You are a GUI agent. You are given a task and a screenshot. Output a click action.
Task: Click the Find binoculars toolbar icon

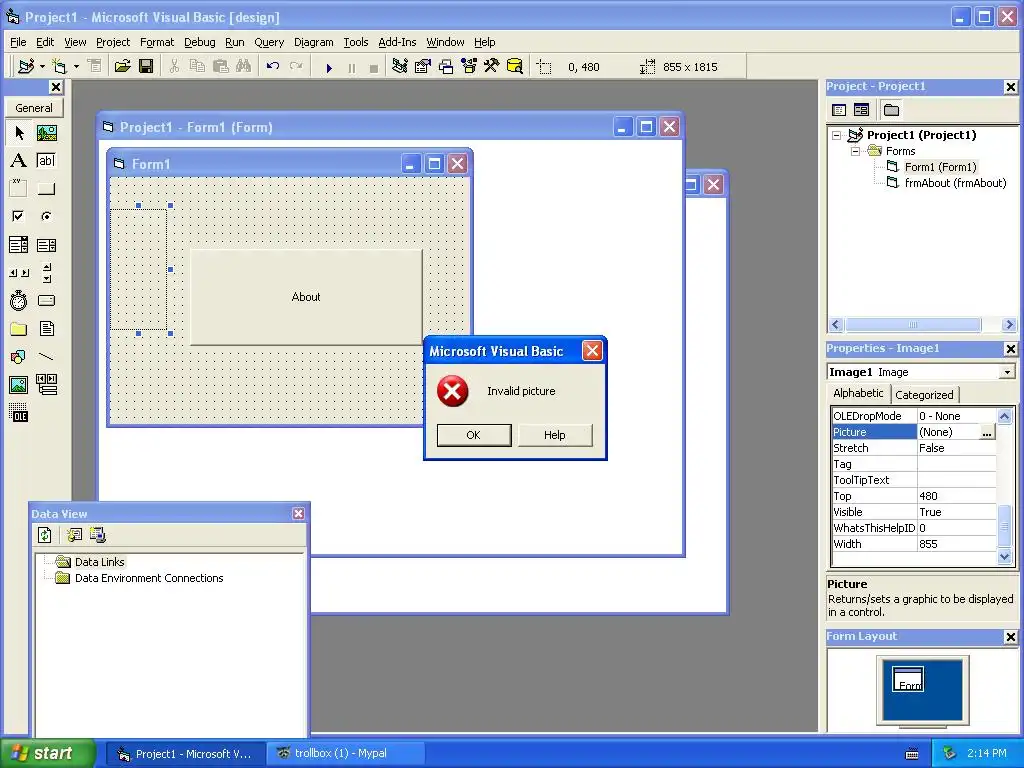244,66
